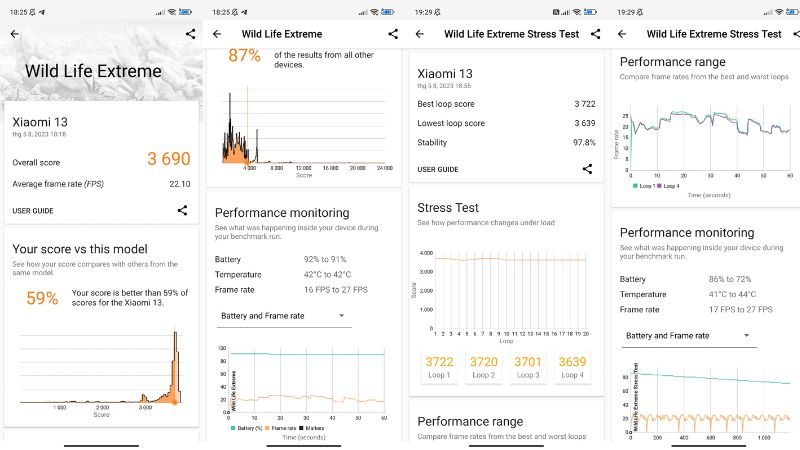This screenshot has width=800, height=450.
Task: Tap the Best loop score value 3 722
Action: click(585, 104)
